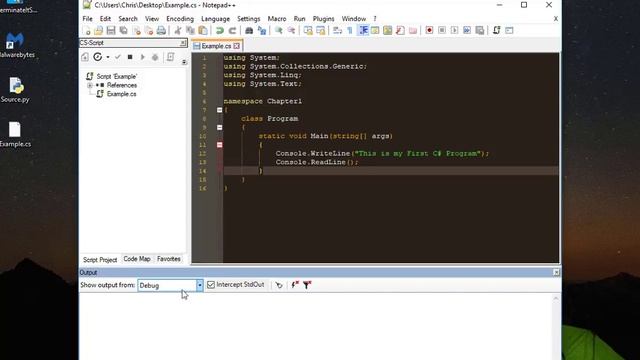Open the Function List toolbar icon
The width and height of the screenshot is (640, 360).
pyautogui.click(x=400, y=31)
